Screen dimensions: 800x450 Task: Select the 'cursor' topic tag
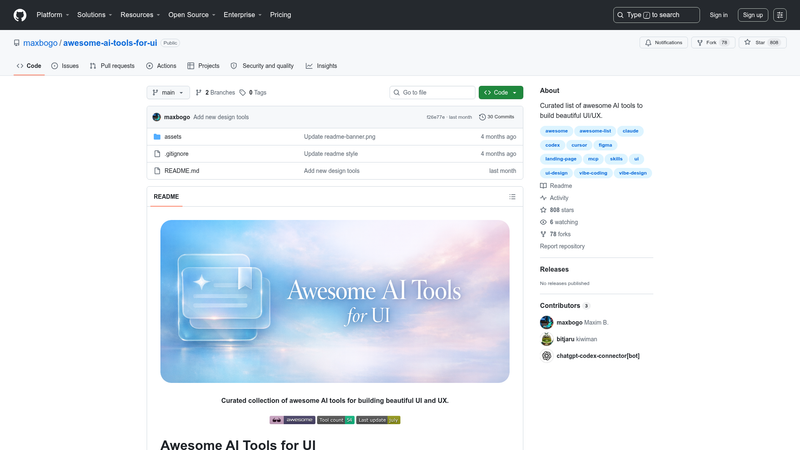point(579,145)
